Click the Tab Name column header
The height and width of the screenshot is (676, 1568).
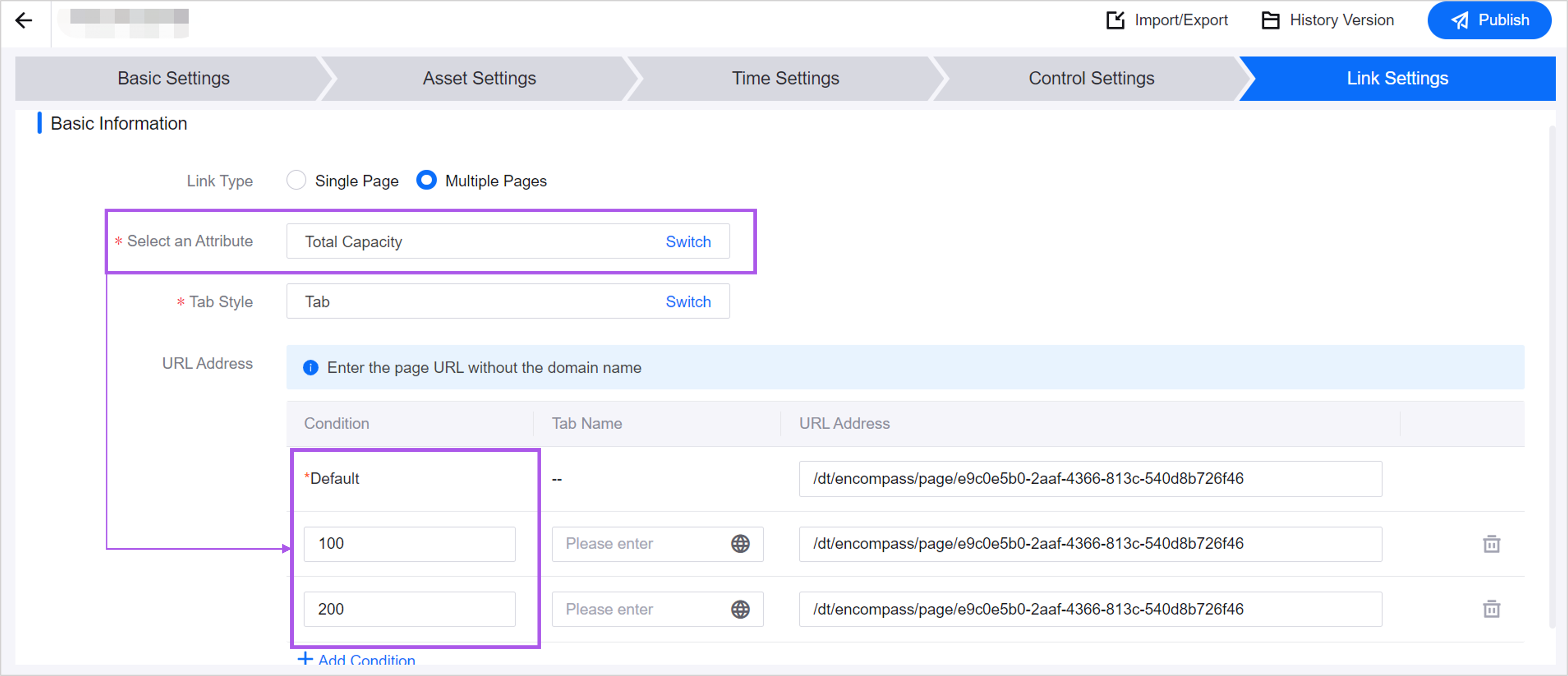[x=587, y=423]
